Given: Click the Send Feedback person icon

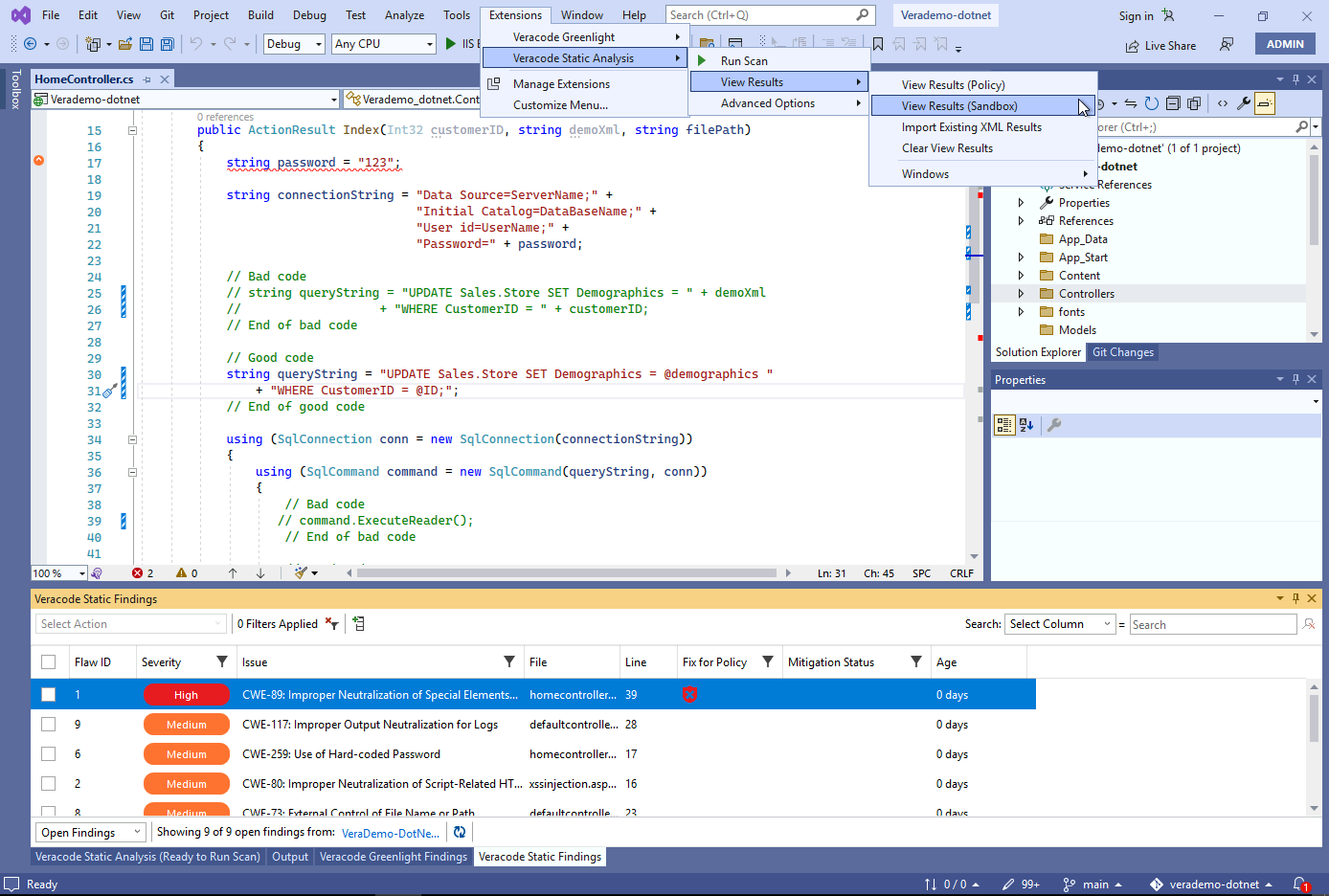Looking at the screenshot, I should (x=1227, y=45).
